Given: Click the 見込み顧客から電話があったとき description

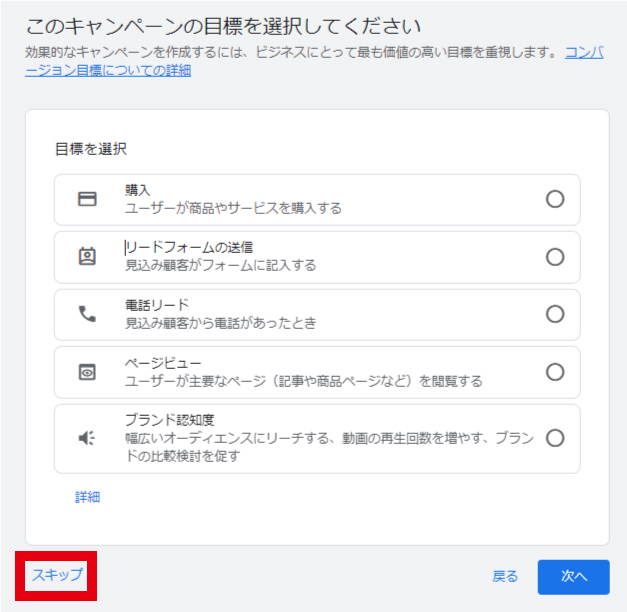Looking at the screenshot, I should pos(220,323).
